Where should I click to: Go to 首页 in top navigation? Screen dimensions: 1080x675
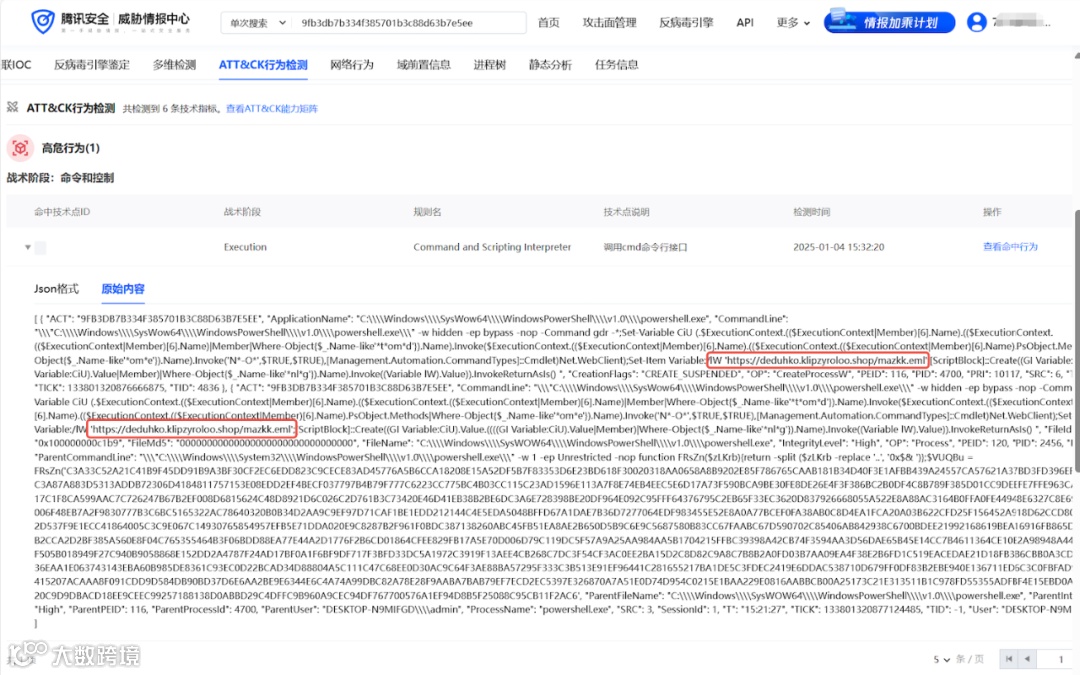[548, 23]
